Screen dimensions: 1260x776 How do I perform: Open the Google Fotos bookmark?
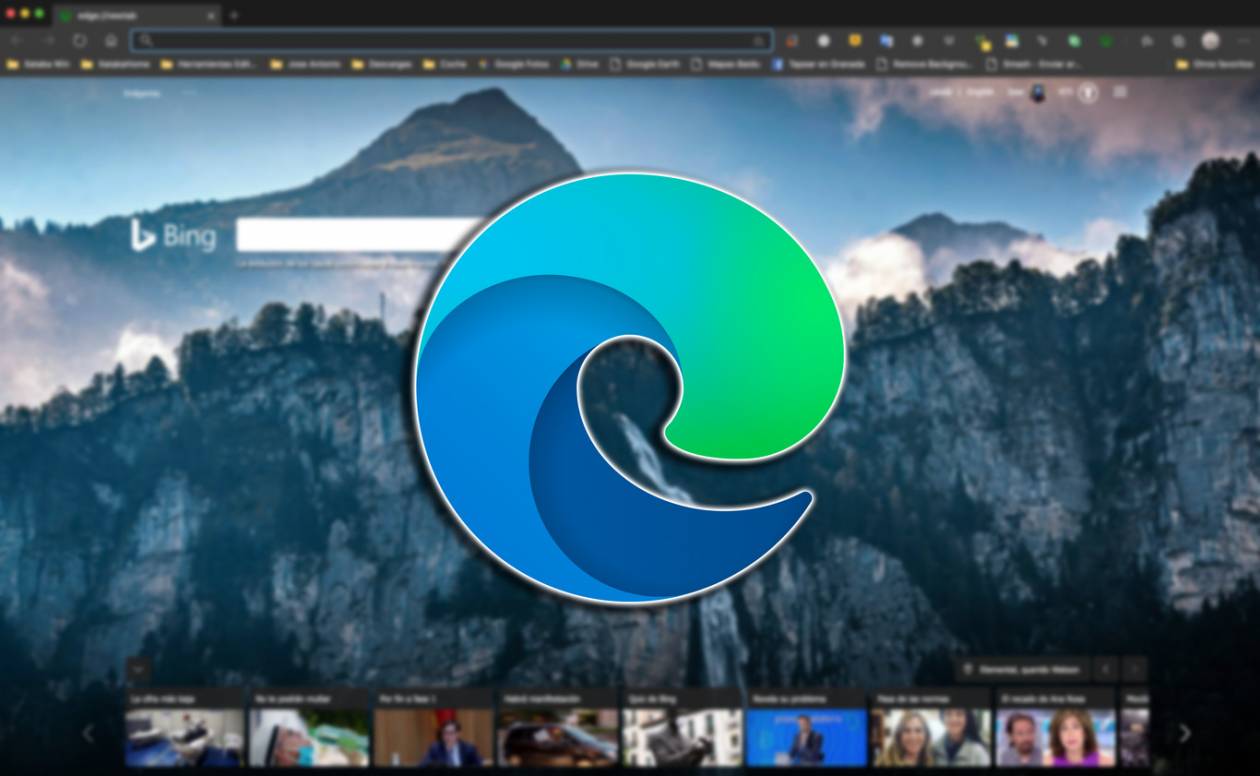(x=513, y=64)
